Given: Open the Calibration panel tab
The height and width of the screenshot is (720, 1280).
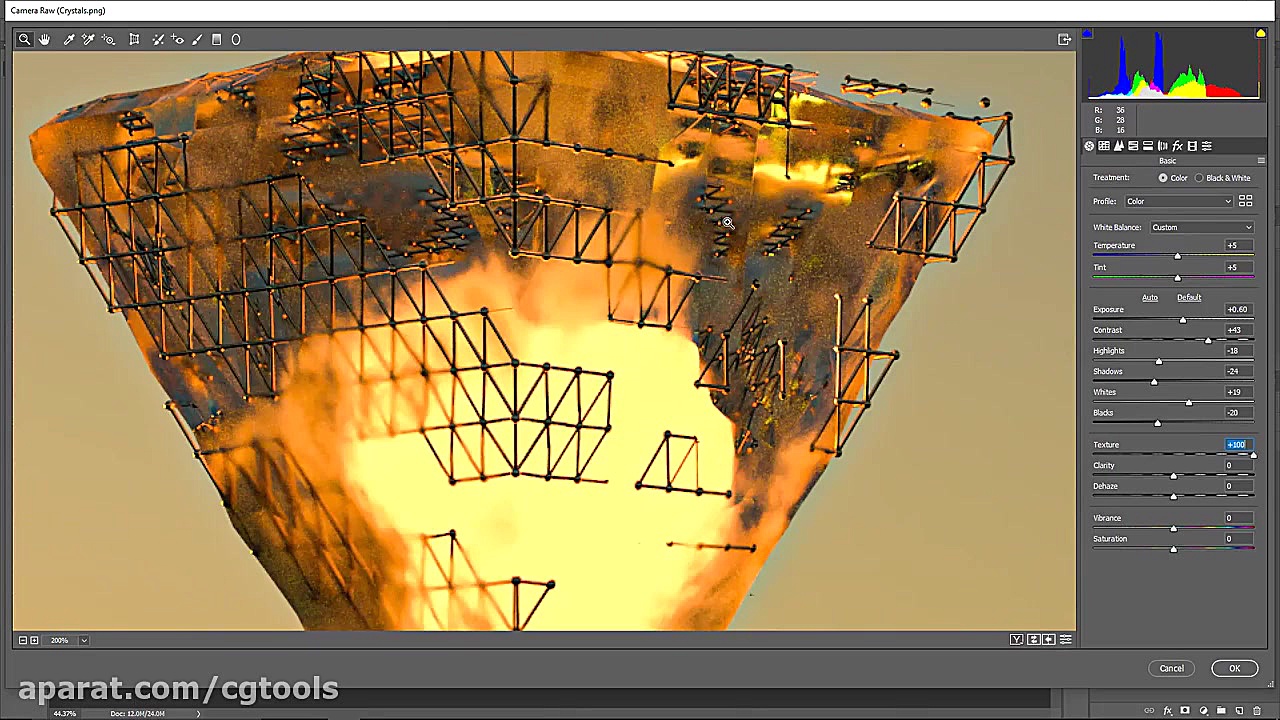Looking at the screenshot, I should (x=1192, y=146).
